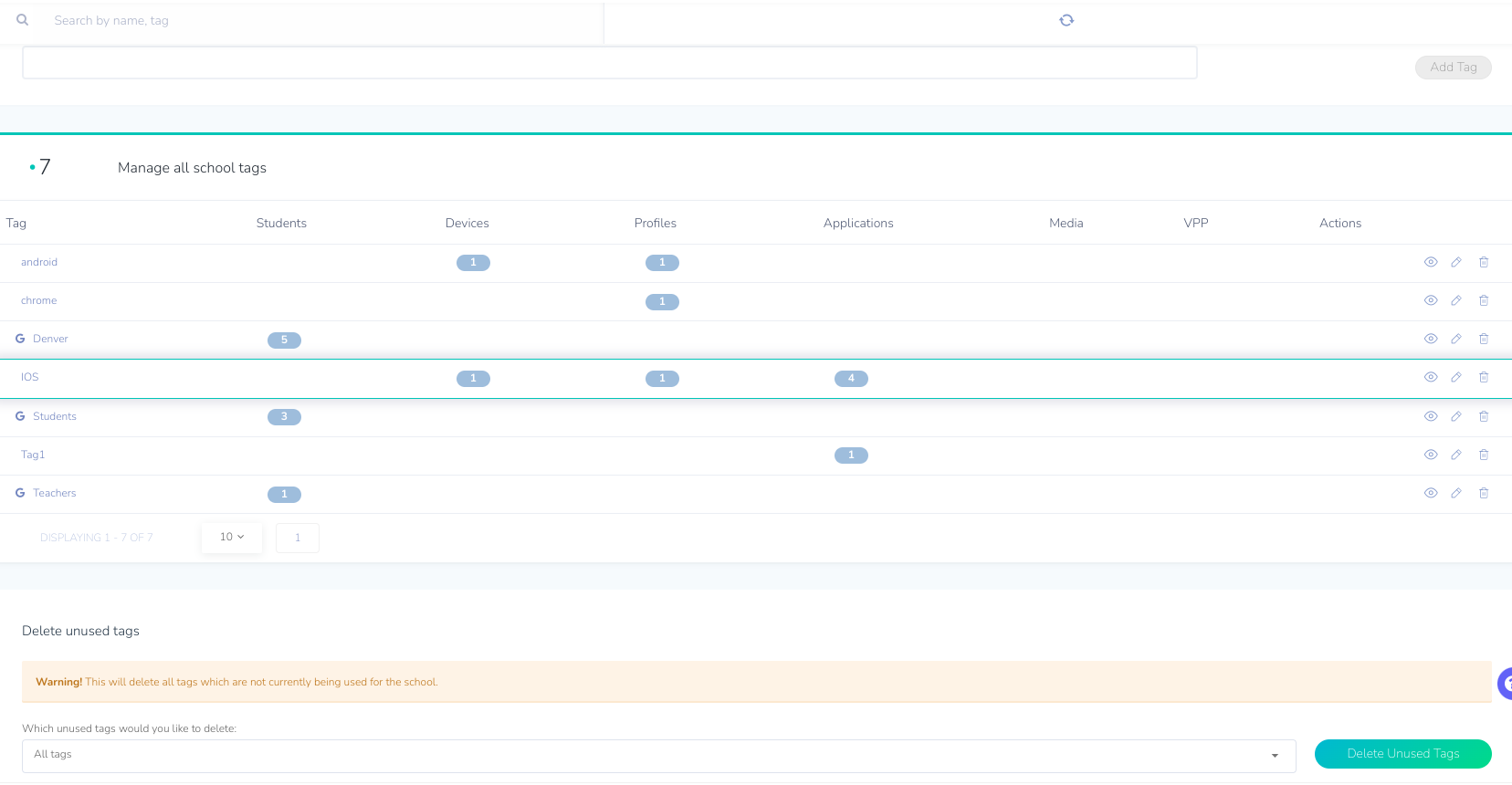Delete the Teachers tag
Viewport: 1512px width, 785px height.
pyautogui.click(x=1484, y=493)
